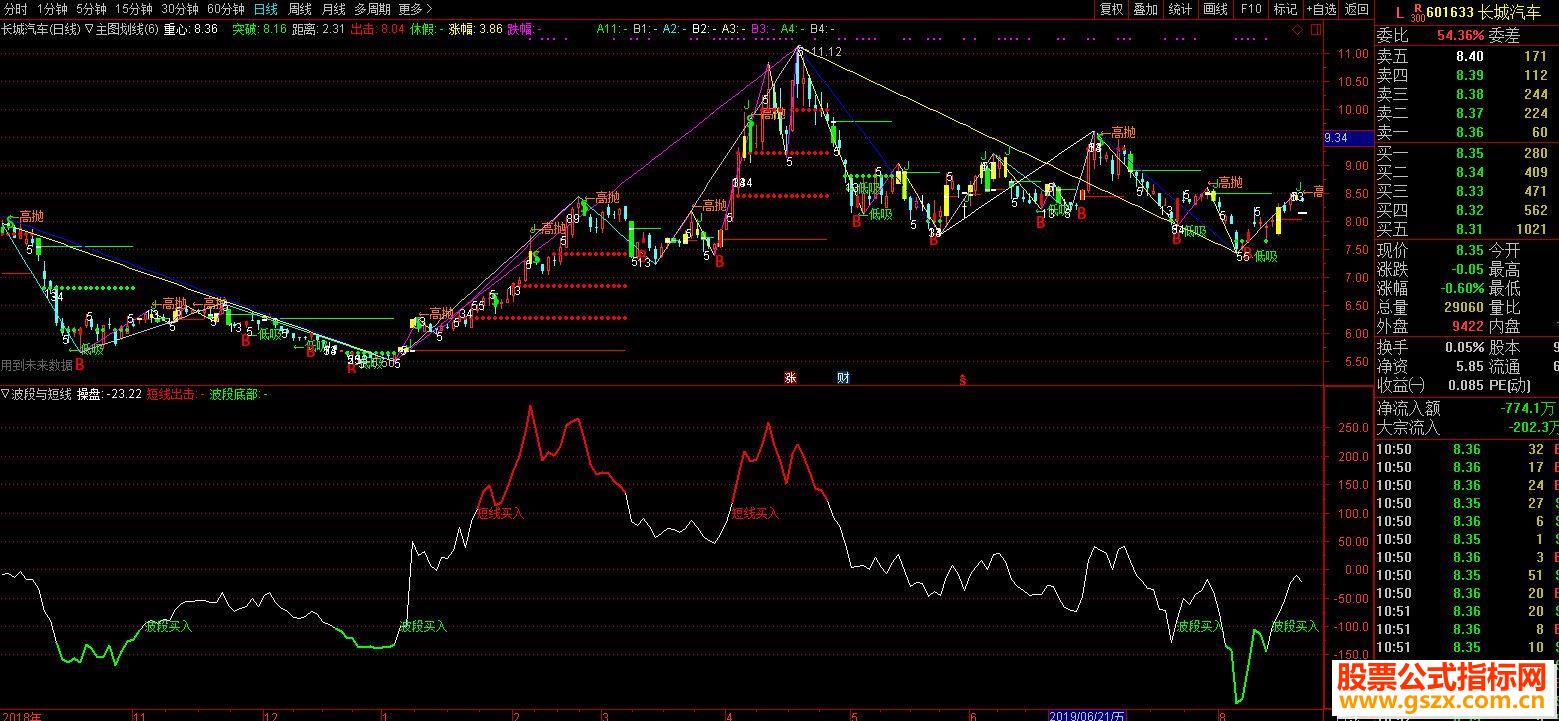Click the 买一 price 8.35 row
The image size is (1559, 721).
click(x=1467, y=153)
